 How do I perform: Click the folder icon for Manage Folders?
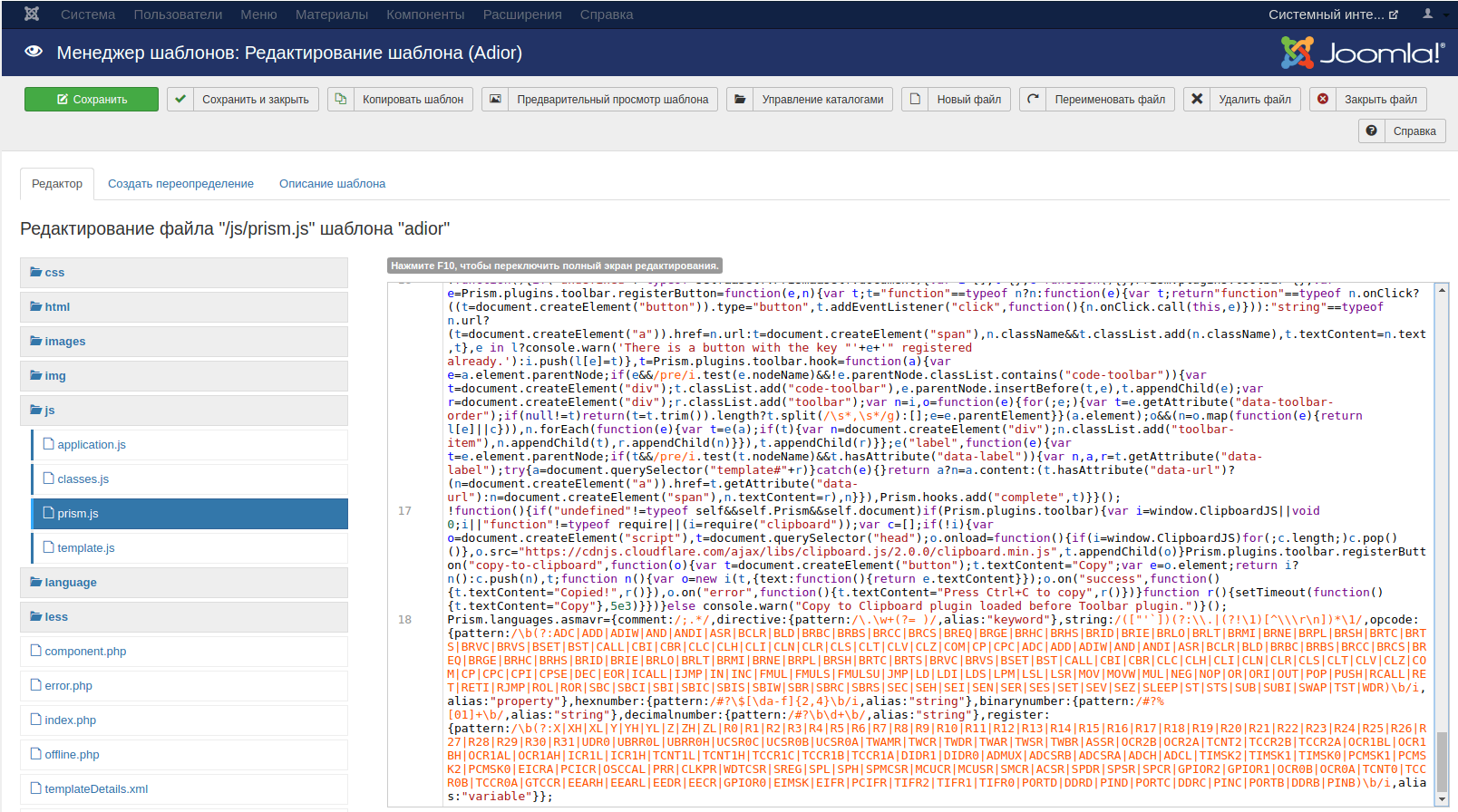coord(740,99)
